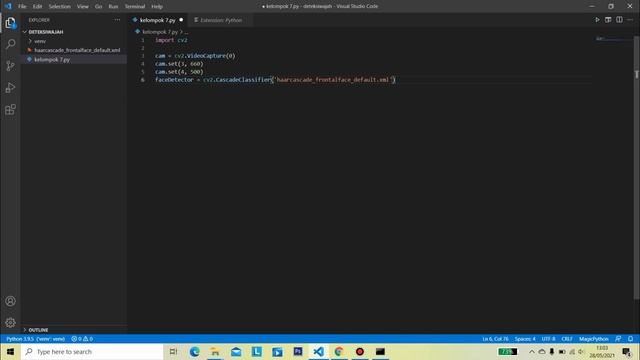Click the Windows search box
This screenshot has width=640, height=360.
pos(93,351)
